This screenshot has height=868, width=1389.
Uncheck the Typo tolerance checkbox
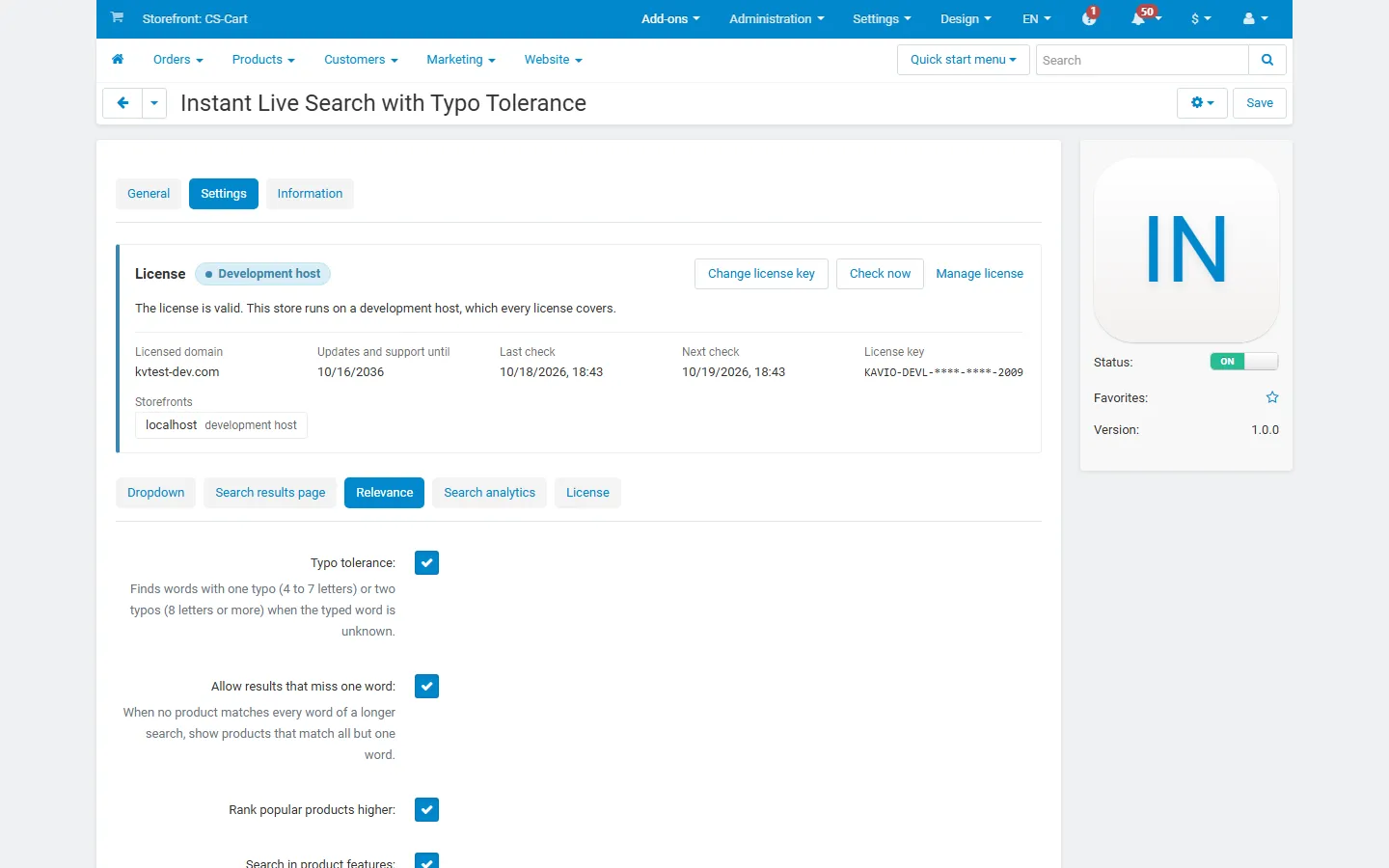pyautogui.click(x=426, y=562)
